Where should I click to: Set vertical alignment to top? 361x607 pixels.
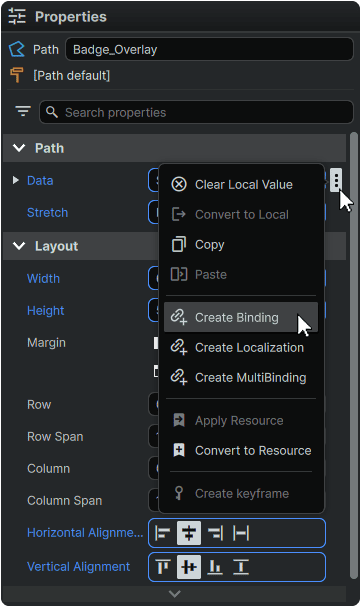pos(163,567)
